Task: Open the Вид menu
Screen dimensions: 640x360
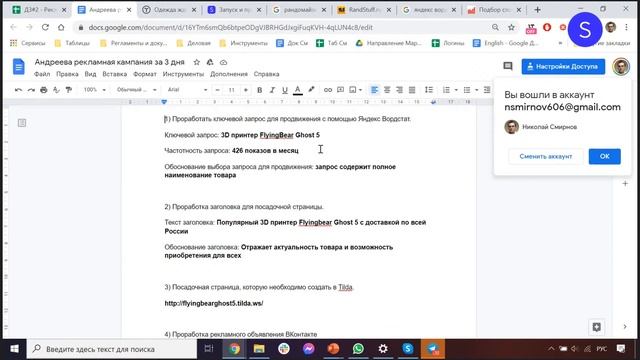Action: coord(90,74)
